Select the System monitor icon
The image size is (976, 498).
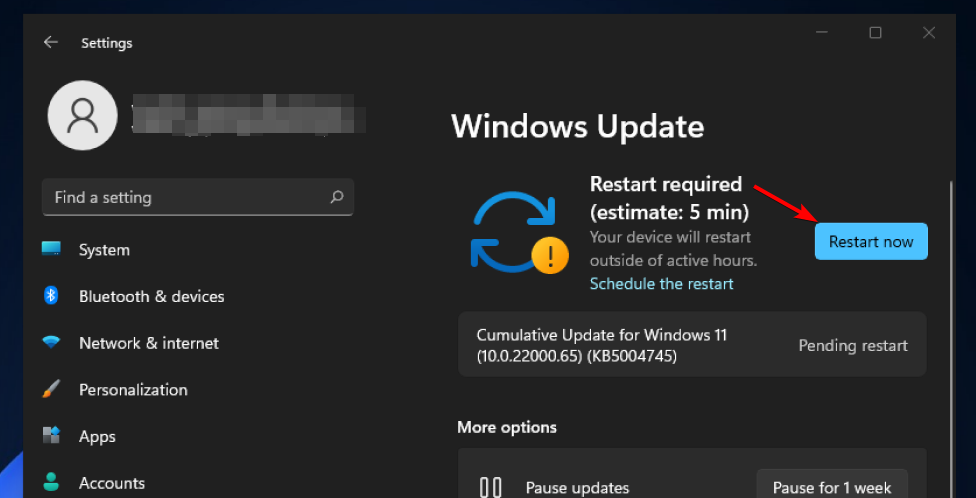tap(51, 249)
